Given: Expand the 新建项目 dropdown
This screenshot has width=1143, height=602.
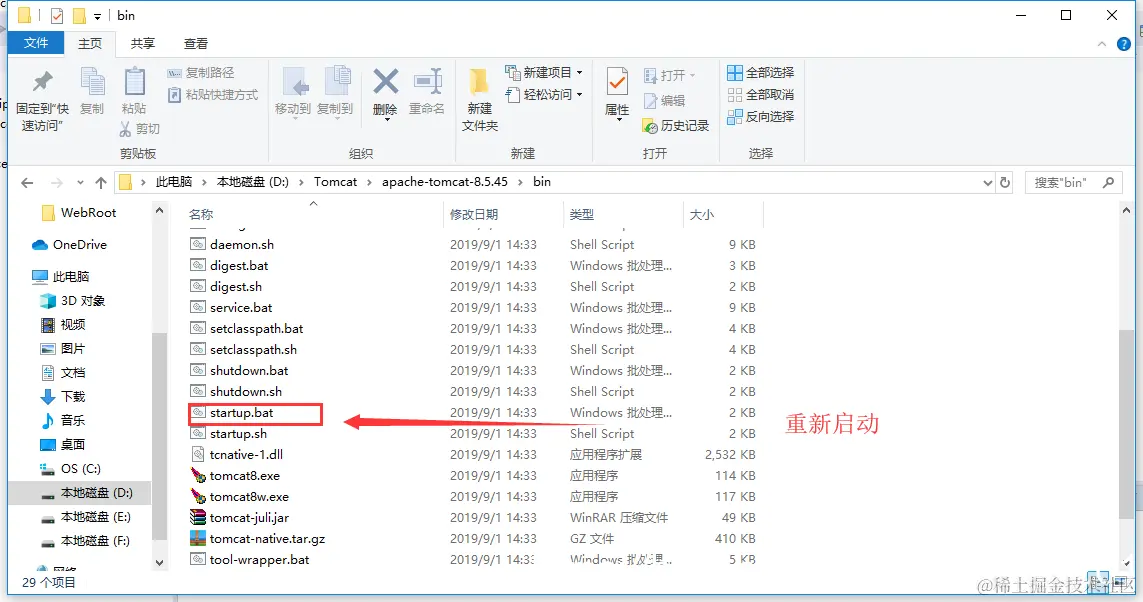Looking at the screenshot, I should pos(579,70).
